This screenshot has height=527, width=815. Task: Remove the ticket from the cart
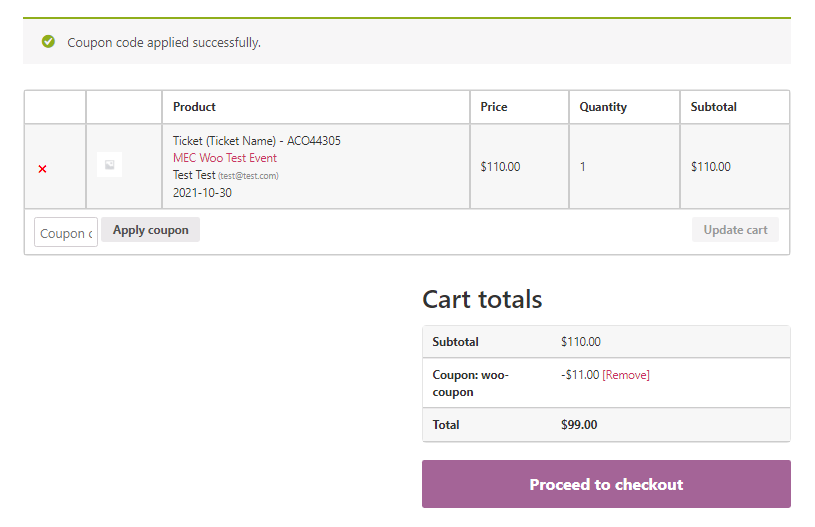coord(42,169)
